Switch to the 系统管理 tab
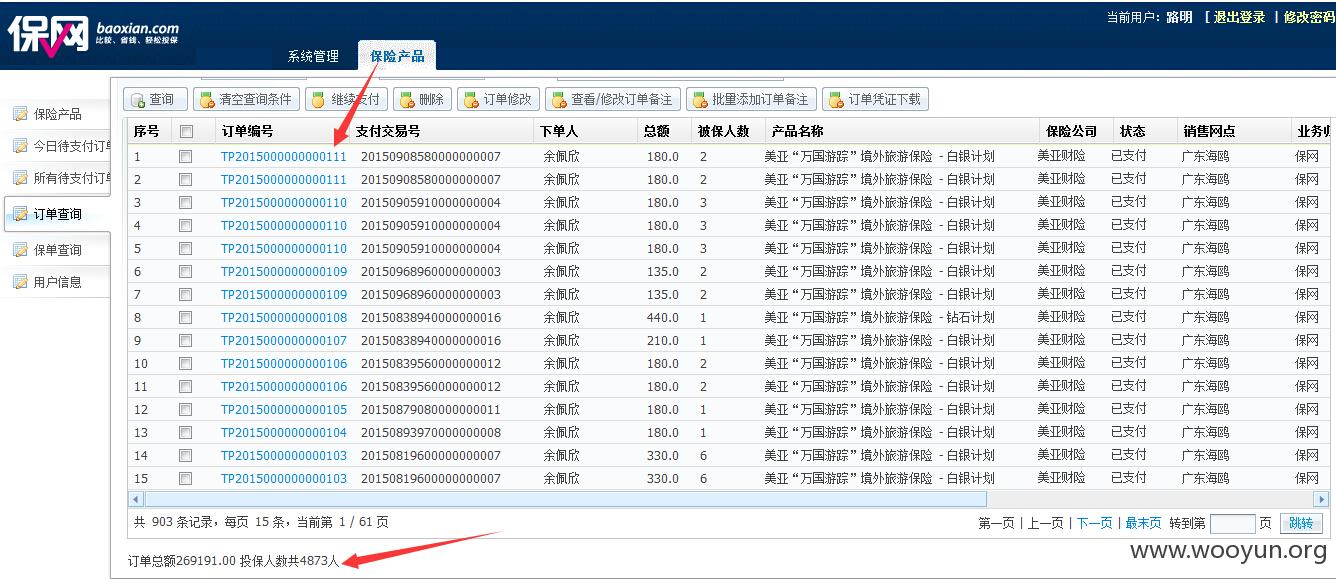Viewport: 1336px width, 579px height. point(313,56)
